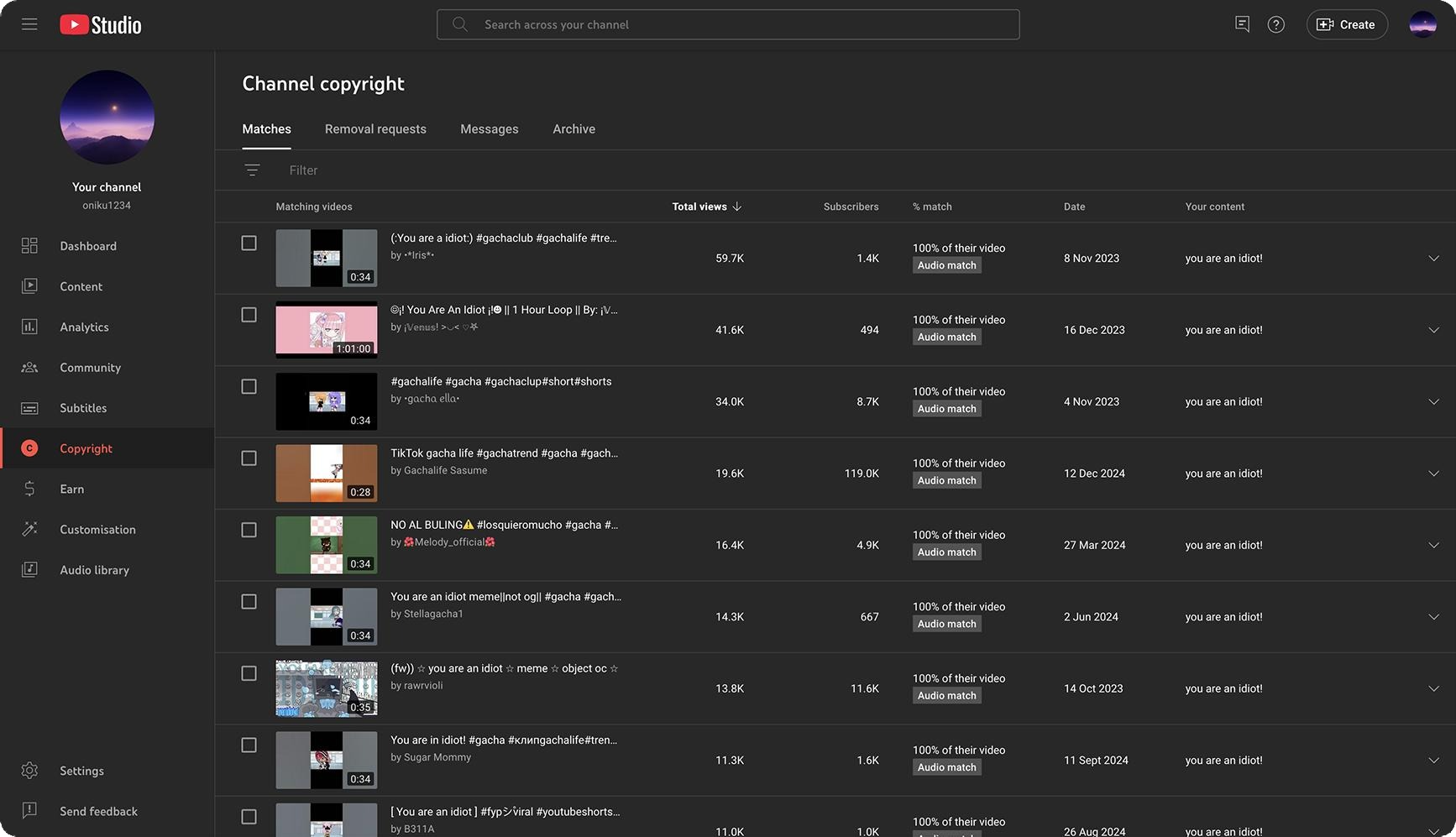The height and width of the screenshot is (837, 1456).
Task: Click the Create button
Action: pyautogui.click(x=1346, y=24)
